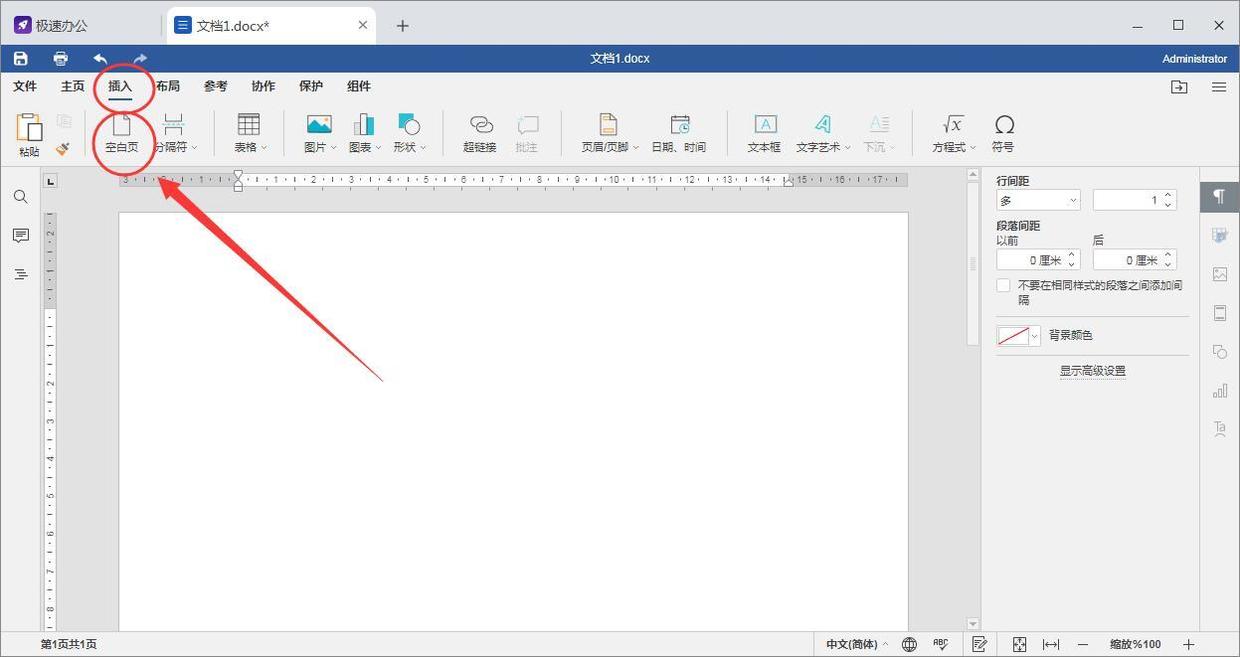Viewport: 1240px width, 657px height.
Task: Click fit to page icon
Action: click(x=1019, y=644)
